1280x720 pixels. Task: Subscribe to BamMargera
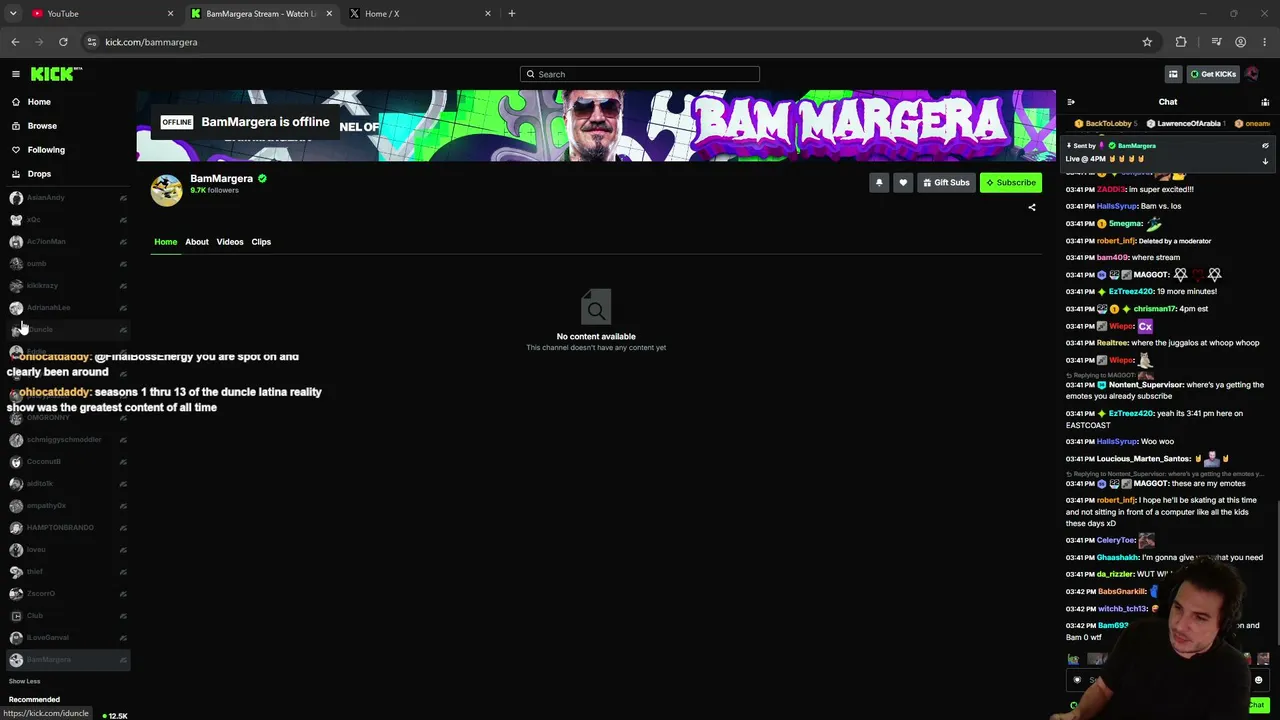pyautogui.click(x=1011, y=182)
